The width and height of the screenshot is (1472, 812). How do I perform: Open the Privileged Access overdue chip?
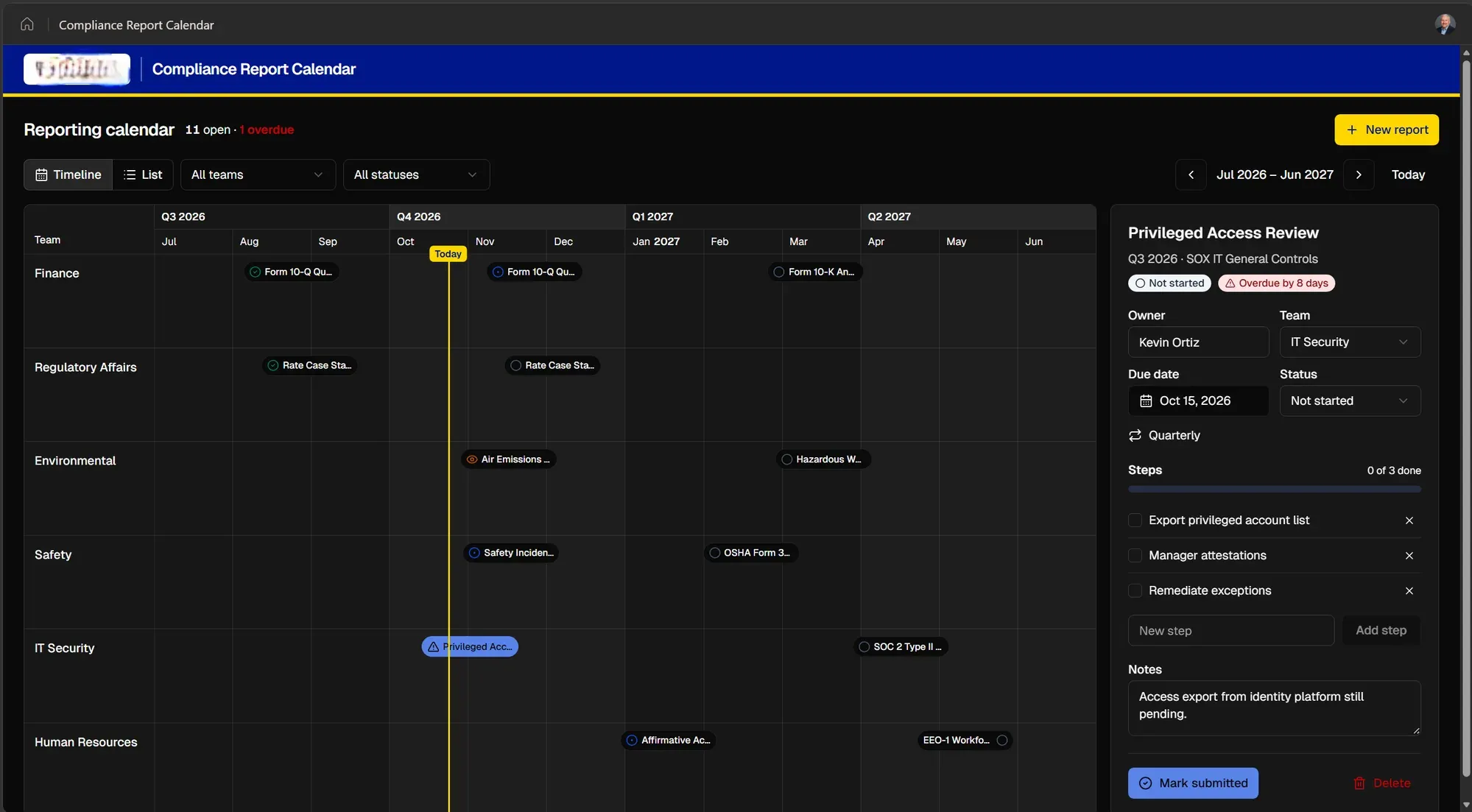[x=470, y=647]
